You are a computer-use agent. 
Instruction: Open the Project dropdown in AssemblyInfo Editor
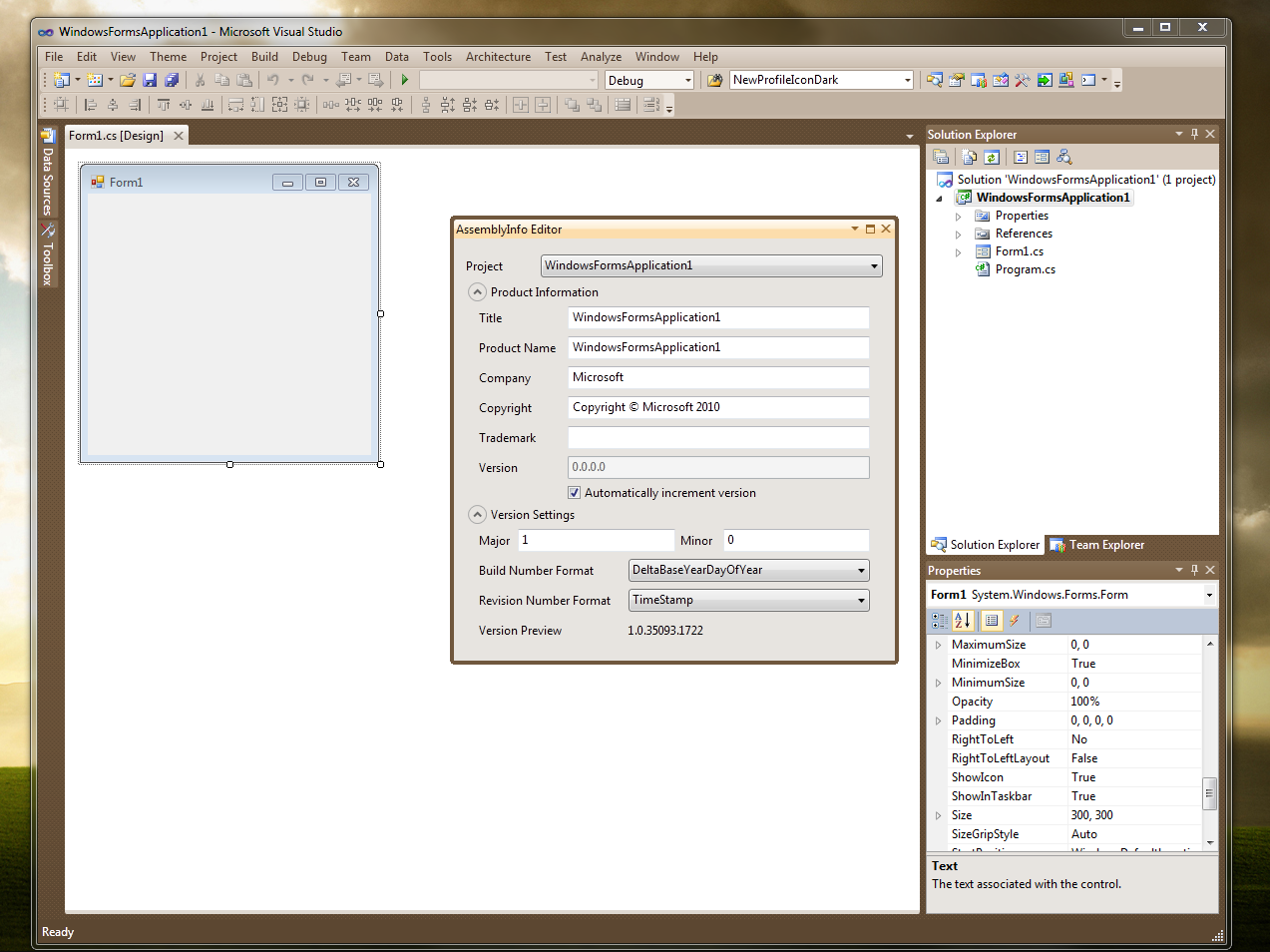[875, 266]
